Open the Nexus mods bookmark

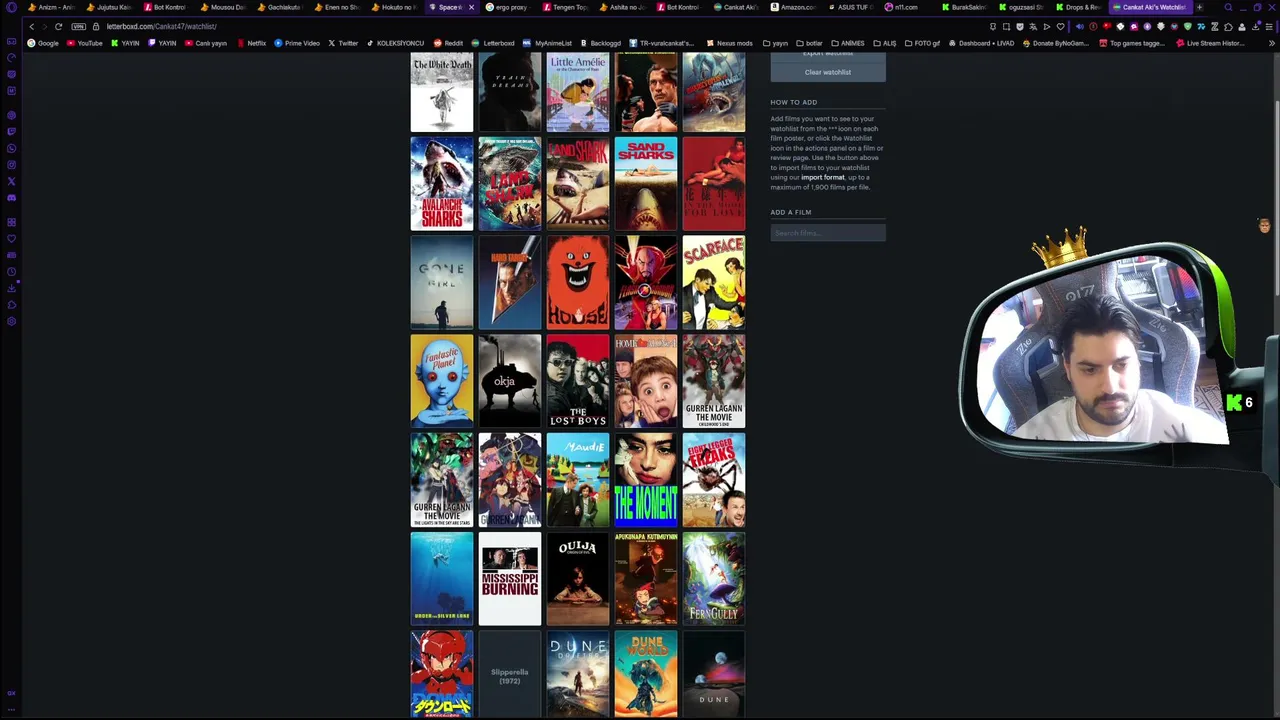(729, 43)
